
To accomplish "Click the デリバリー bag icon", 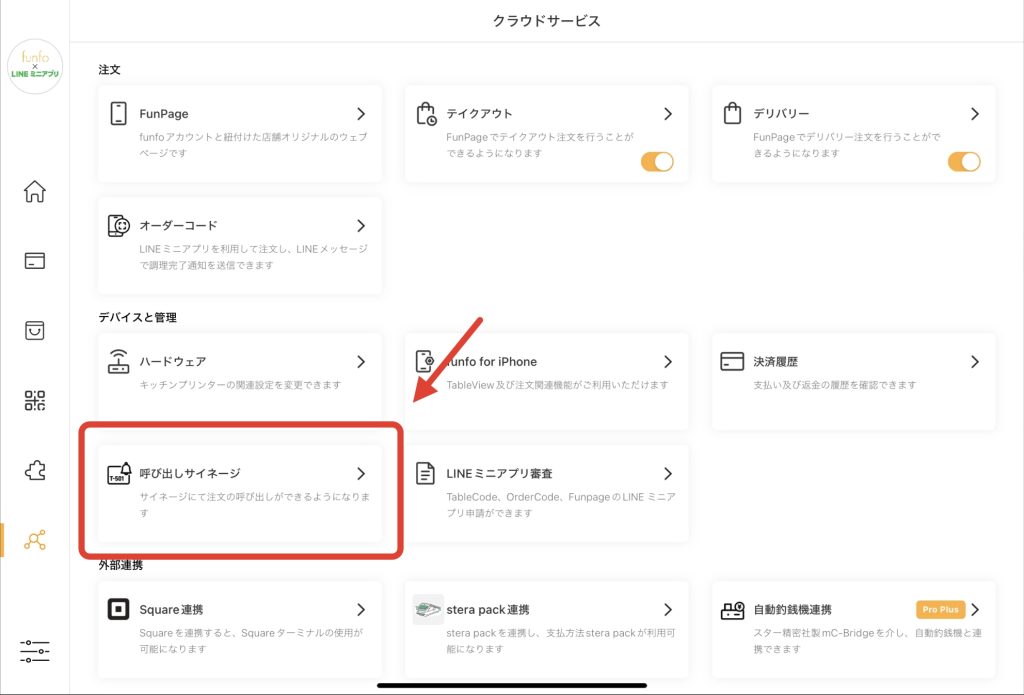I will pos(733,113).
